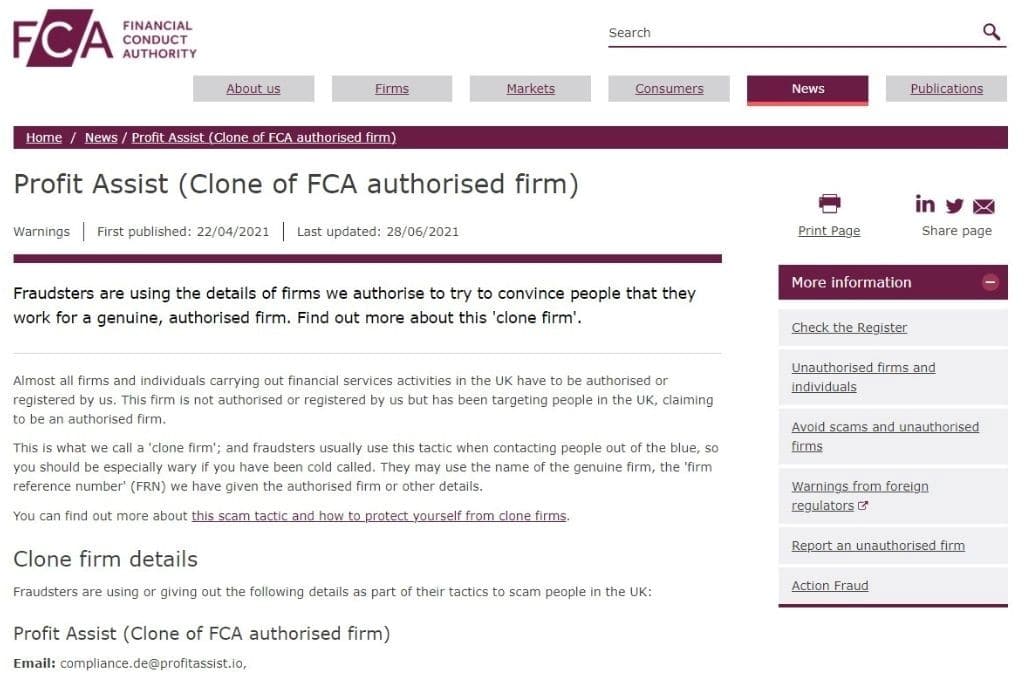Open the Consumers tab
Screen dimensions: 1024x682
point(669,89)
